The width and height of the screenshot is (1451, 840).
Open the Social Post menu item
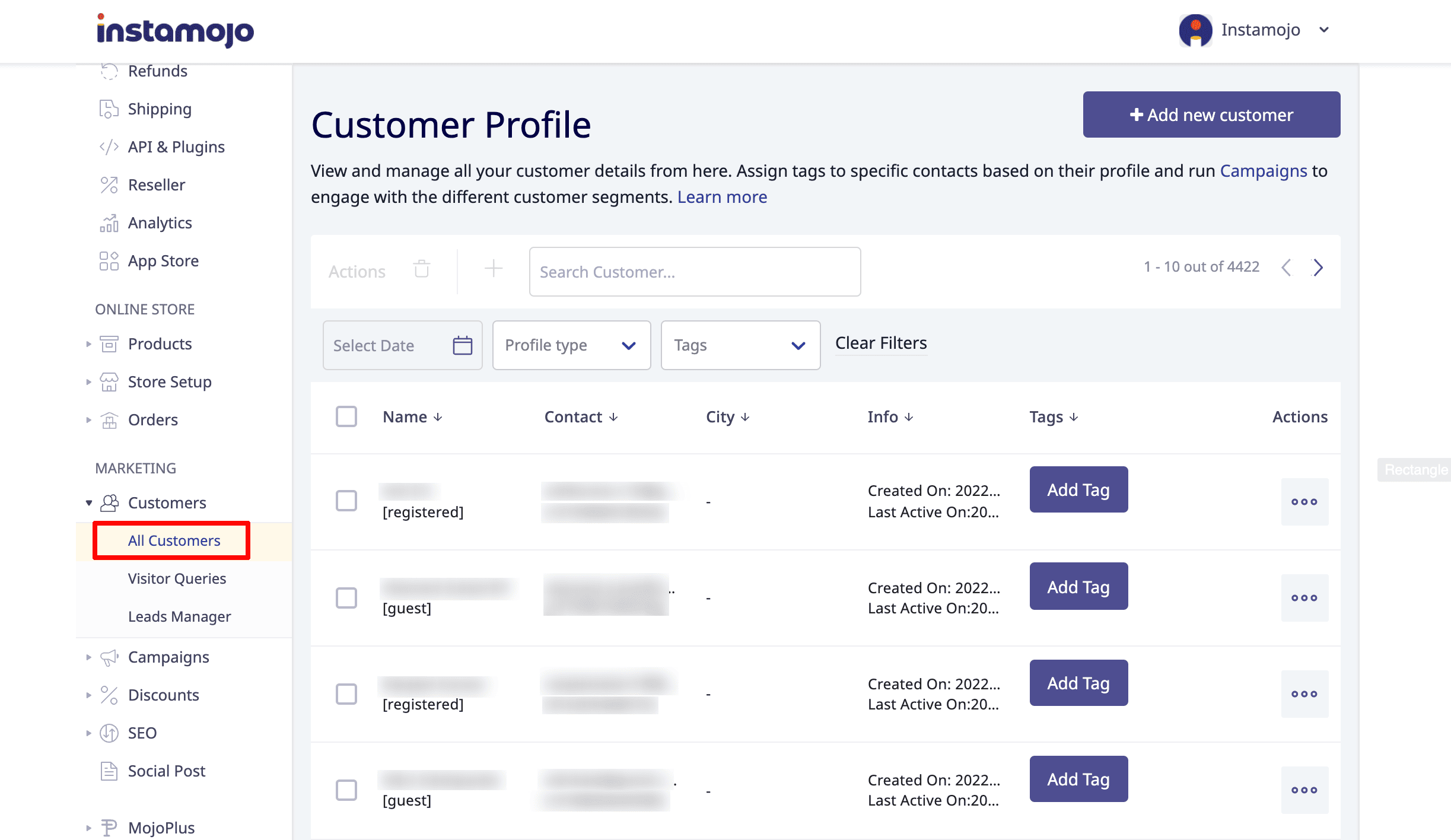coord(166,771)
